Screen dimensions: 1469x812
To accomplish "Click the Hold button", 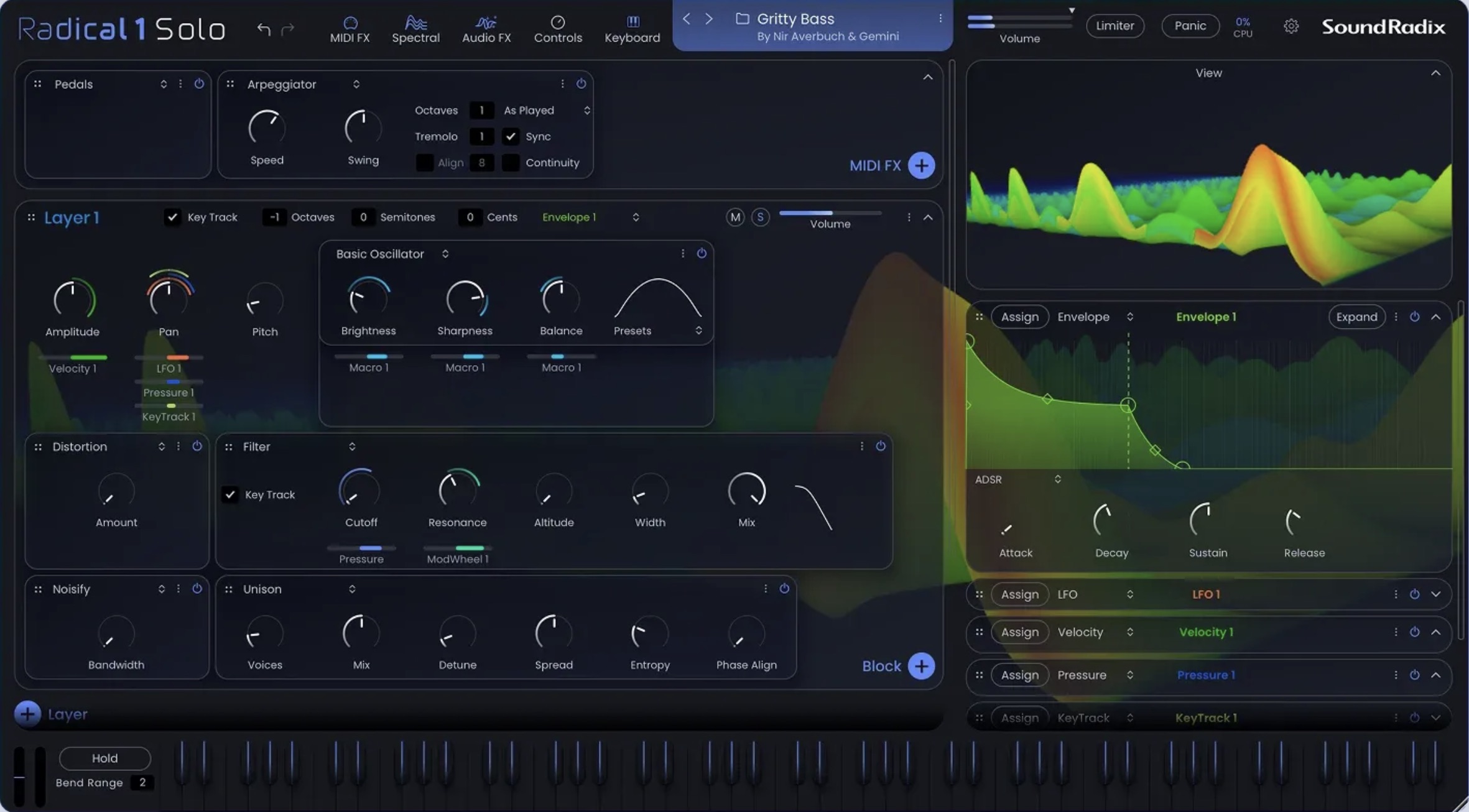I will [104, 758].
